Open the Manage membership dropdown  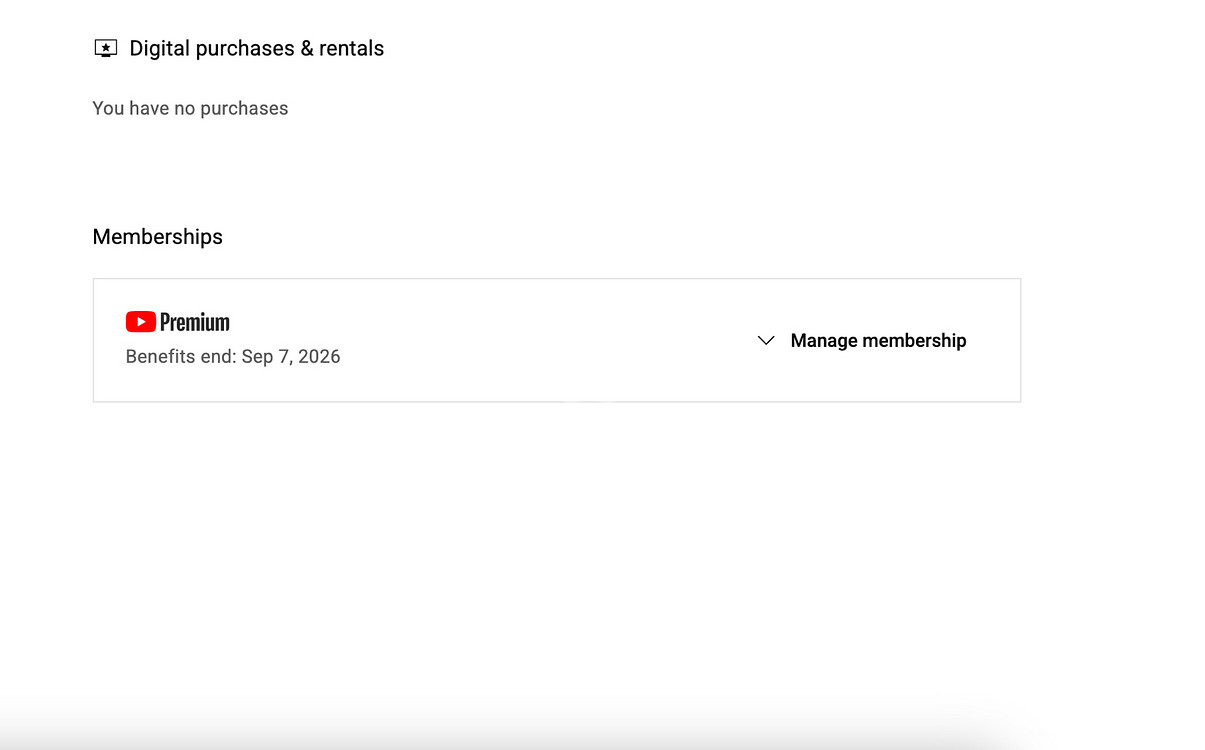point(862,341)
